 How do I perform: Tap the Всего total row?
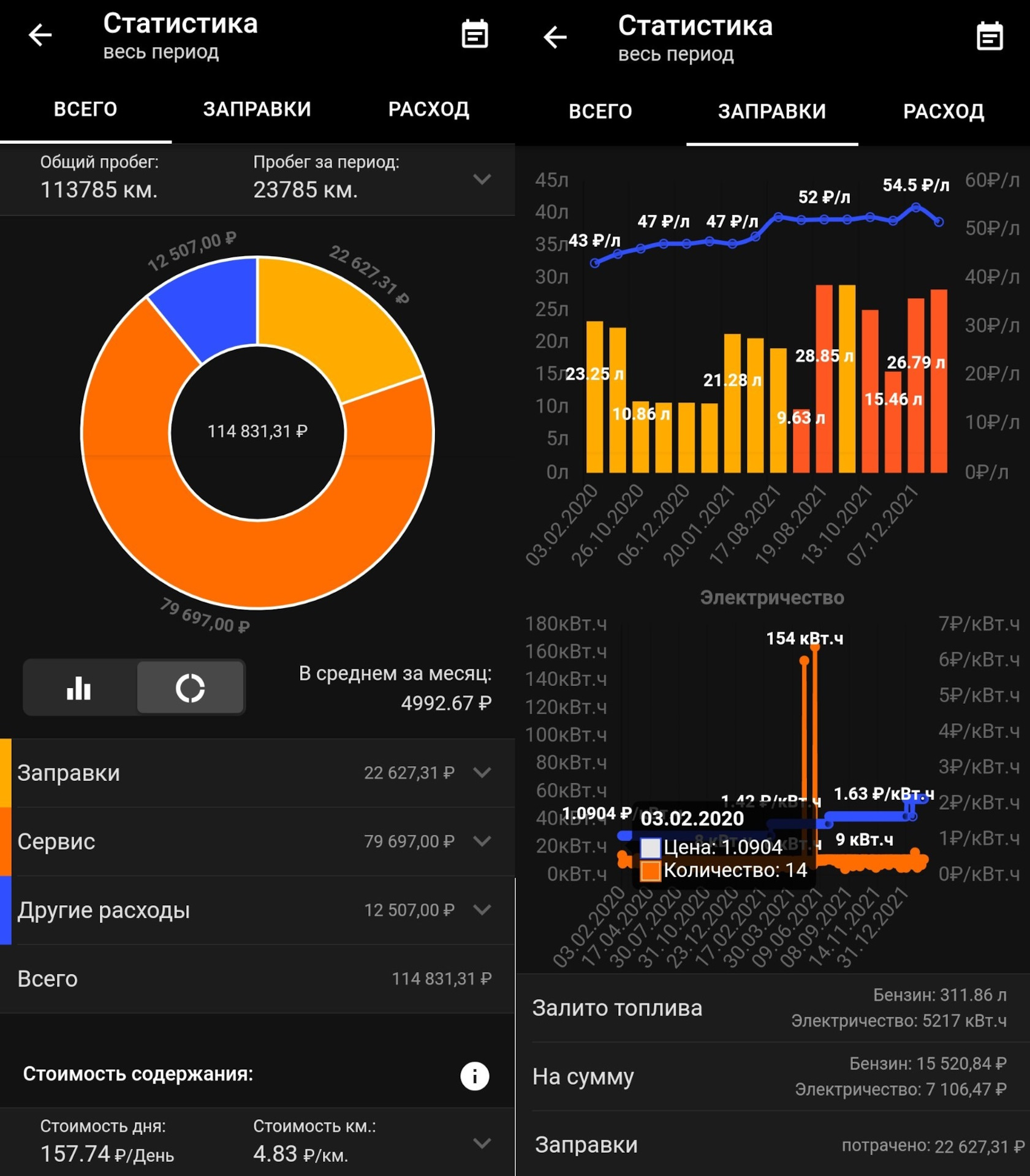click(x=257, y=978)
